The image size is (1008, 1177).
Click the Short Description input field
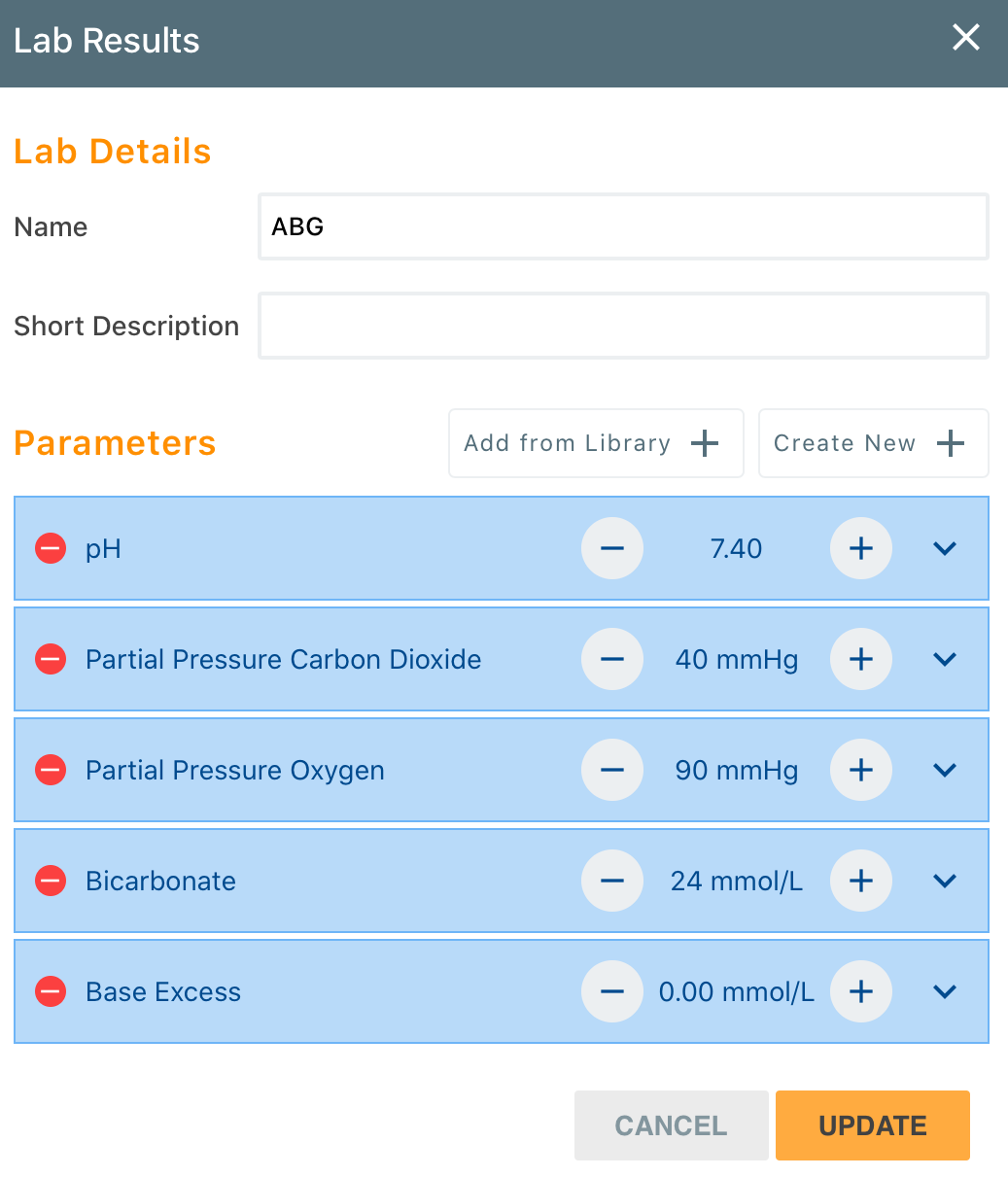[x=623, y=326]
